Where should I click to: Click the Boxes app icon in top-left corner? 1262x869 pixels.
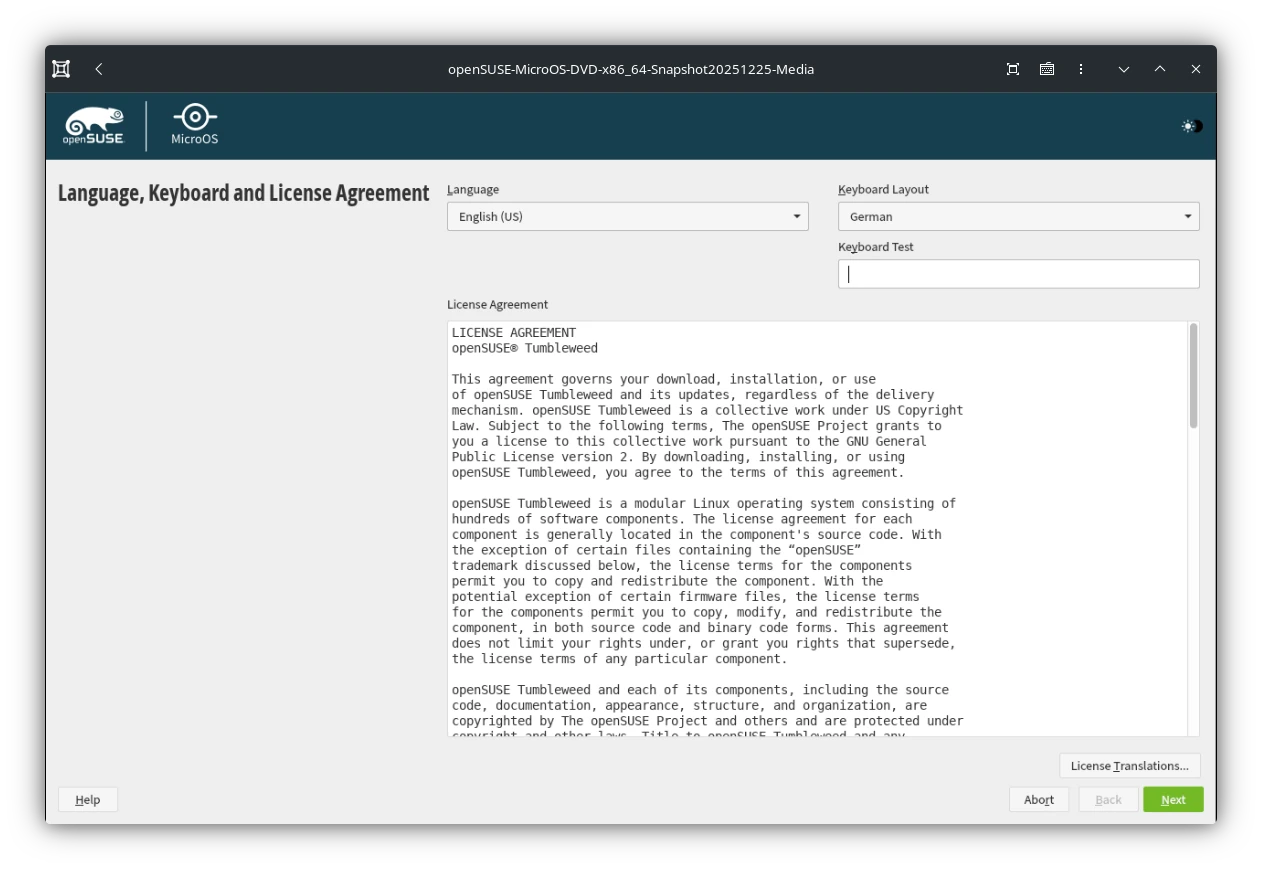[61, 68]
